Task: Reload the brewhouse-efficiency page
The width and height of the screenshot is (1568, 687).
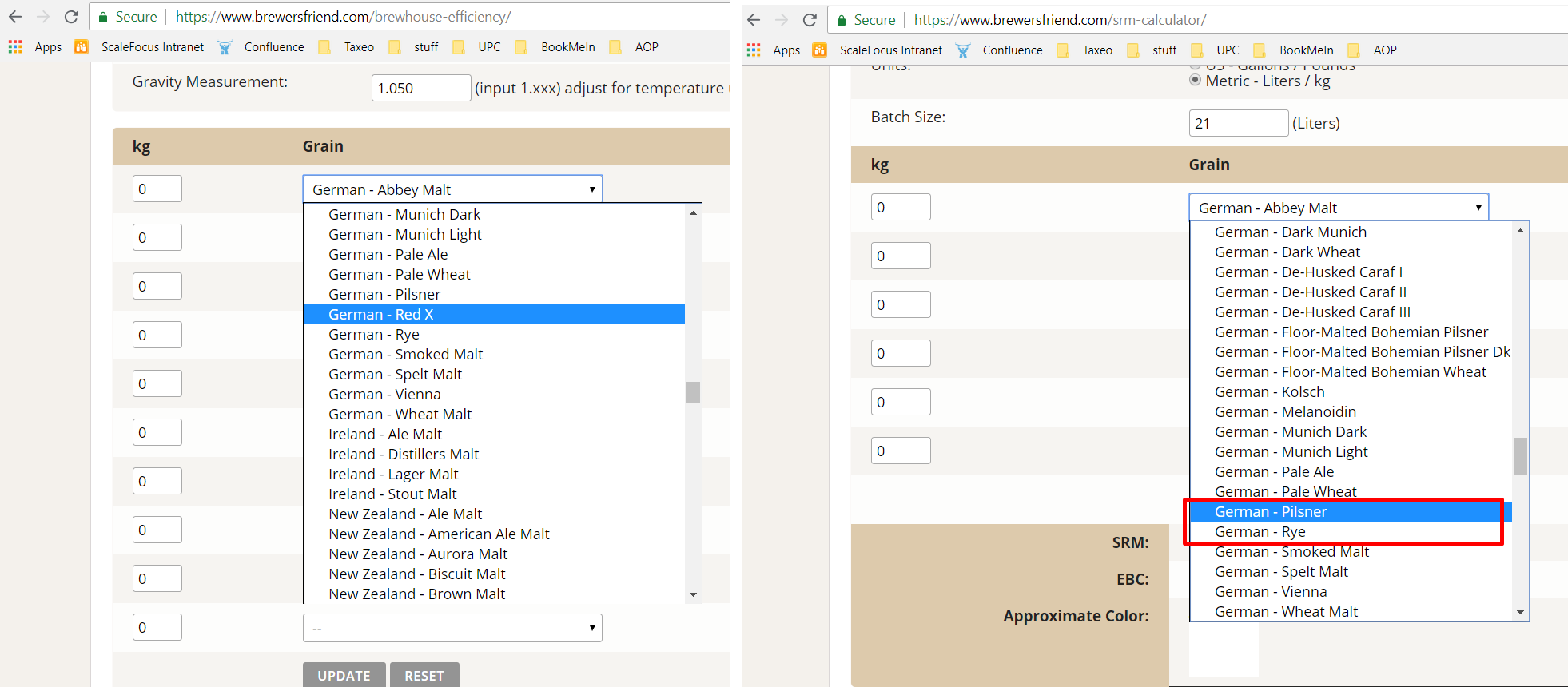Action: click(71, 17)
